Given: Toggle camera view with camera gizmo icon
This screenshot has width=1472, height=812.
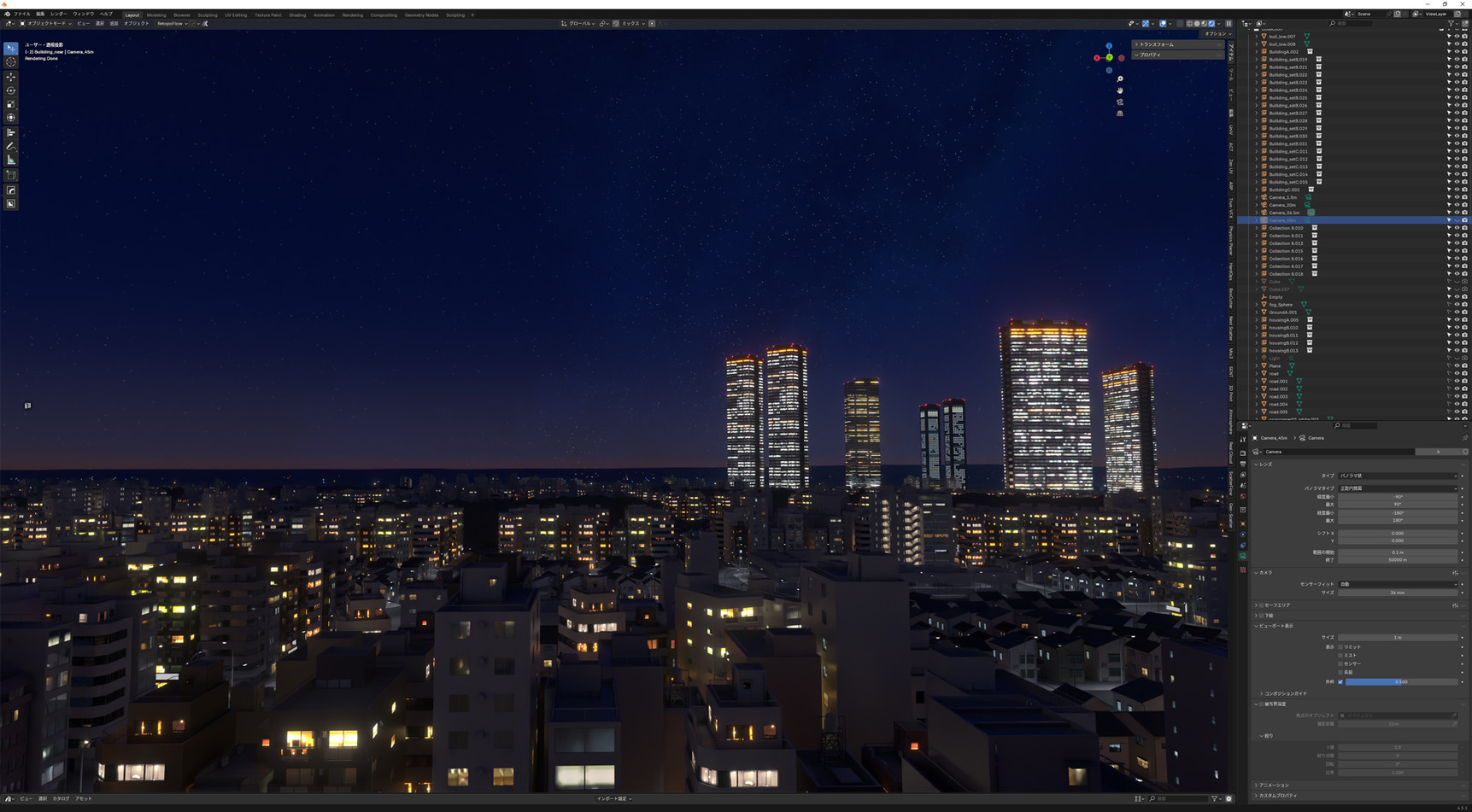Looking at the screenshot, I should (1120, 102).
